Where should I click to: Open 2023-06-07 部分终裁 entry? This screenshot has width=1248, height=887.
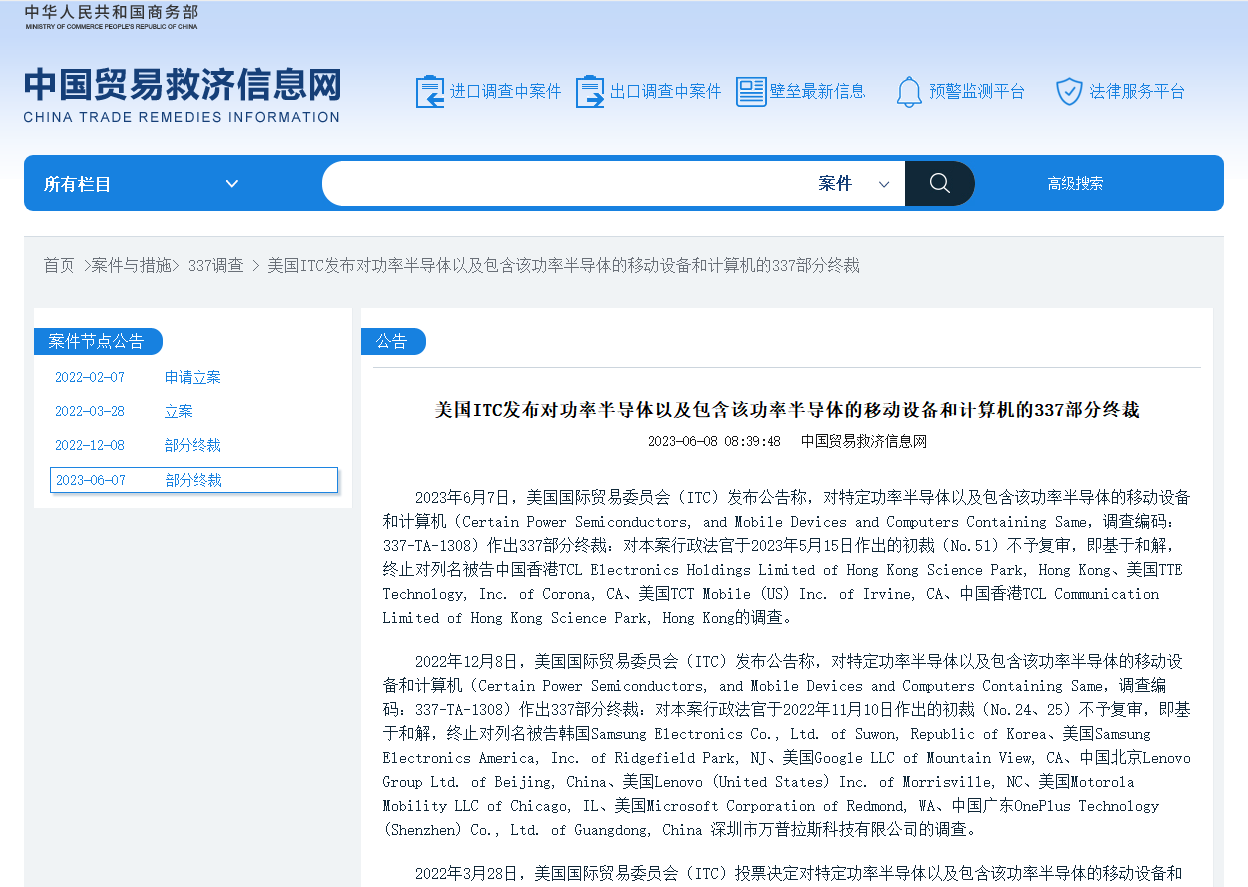click(194, 480)
